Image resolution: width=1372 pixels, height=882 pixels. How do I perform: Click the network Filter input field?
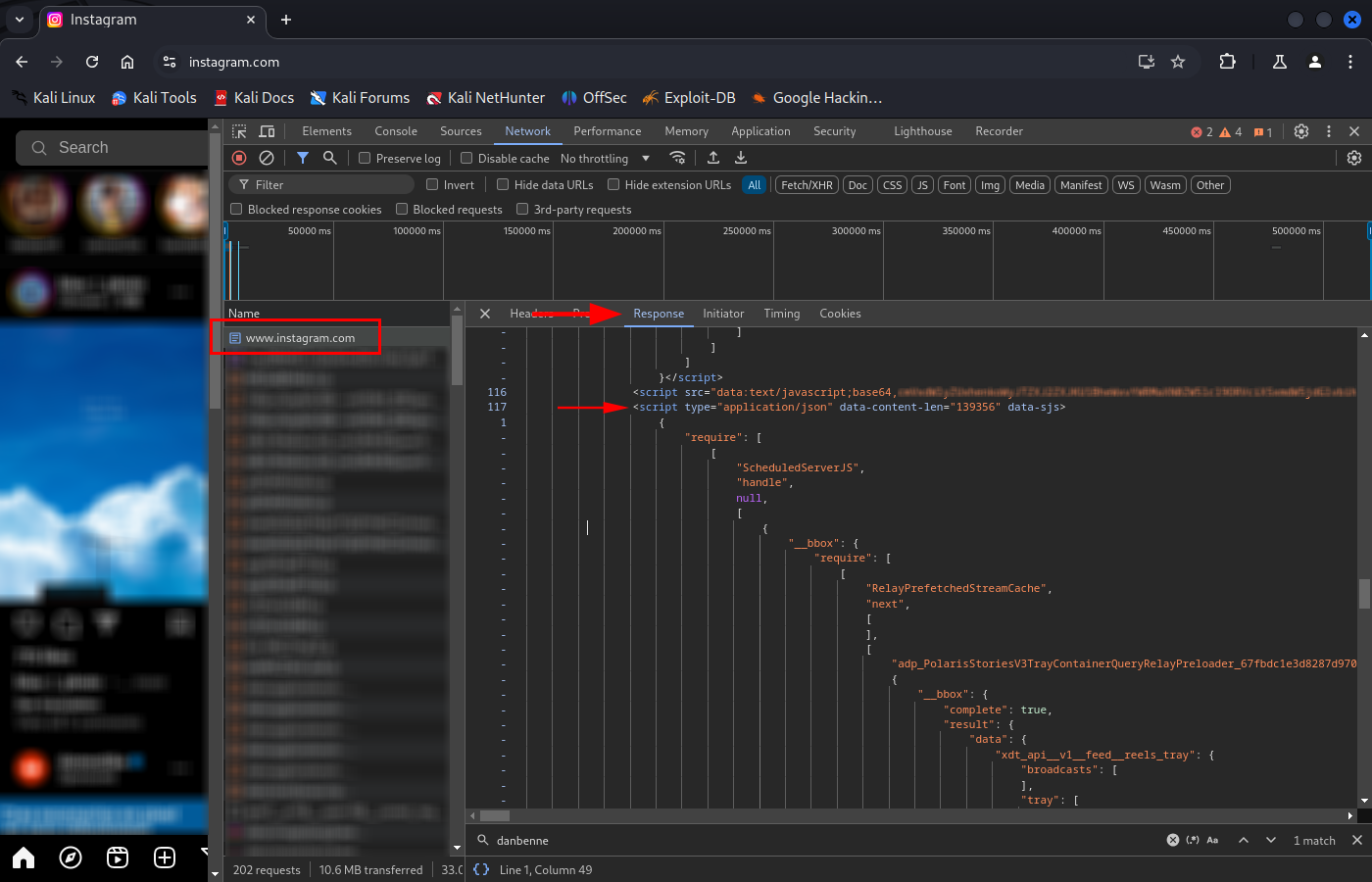click(323, 185)
